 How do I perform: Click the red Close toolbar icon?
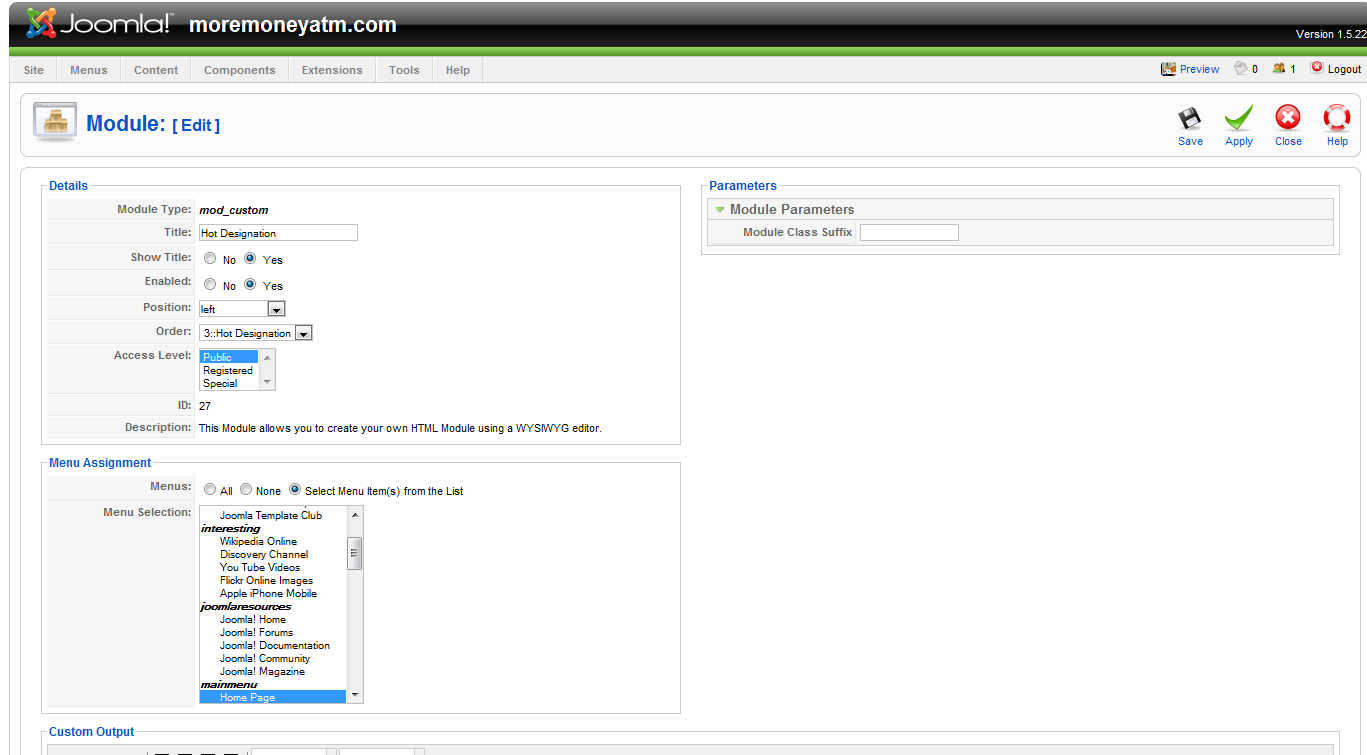pyautogui.click(x=1288, y=119)
